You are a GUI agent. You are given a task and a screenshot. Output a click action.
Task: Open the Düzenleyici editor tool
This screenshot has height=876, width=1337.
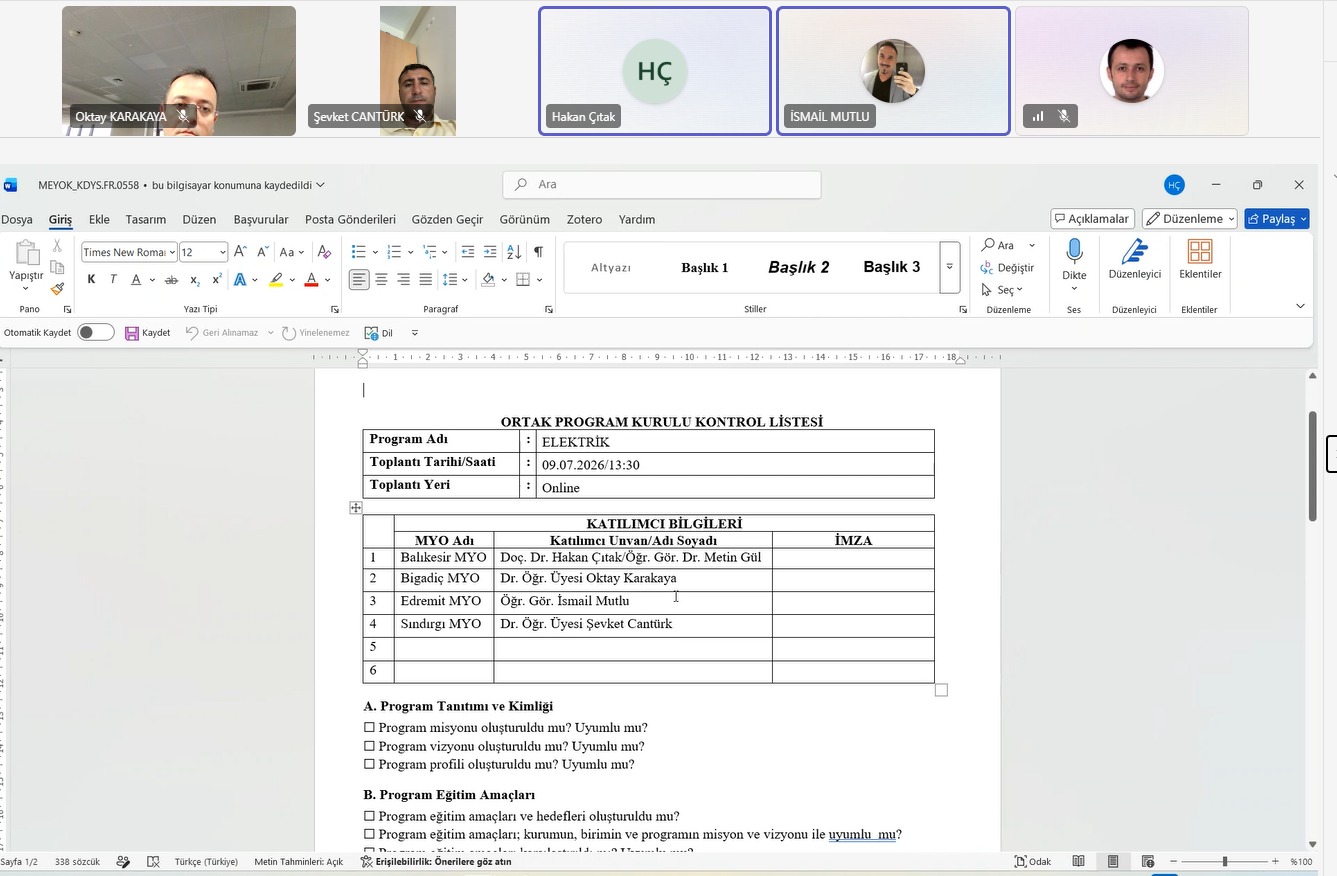point(1135,260)
